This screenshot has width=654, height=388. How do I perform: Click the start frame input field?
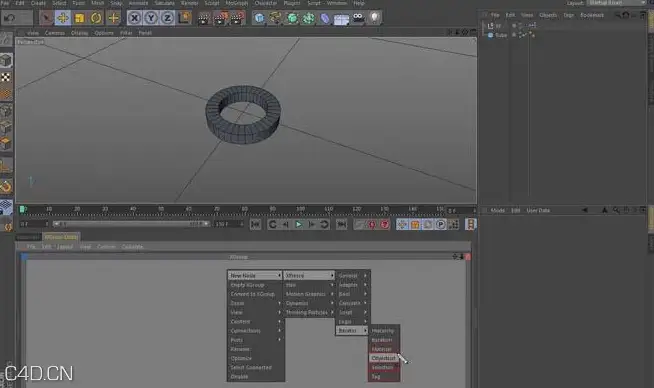point(33,224)
